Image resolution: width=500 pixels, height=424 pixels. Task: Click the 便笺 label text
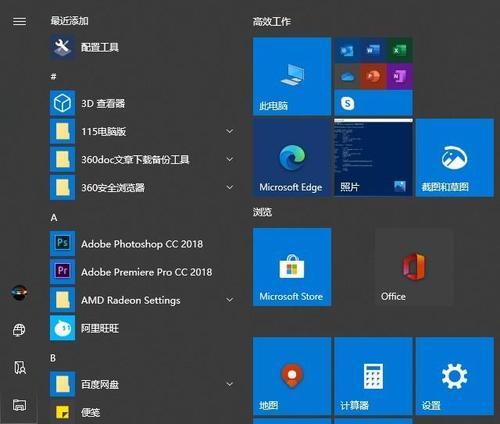91,413
